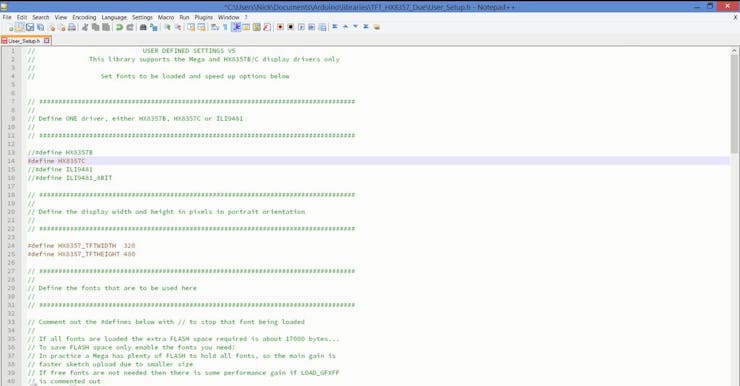
Task: Open Find with the binoculars icon
Action: (143, 27)
